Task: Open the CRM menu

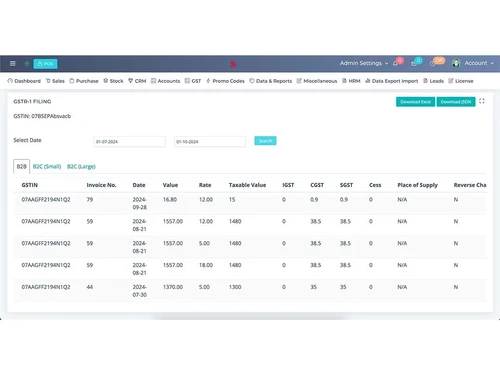Action: pos(137,81)
